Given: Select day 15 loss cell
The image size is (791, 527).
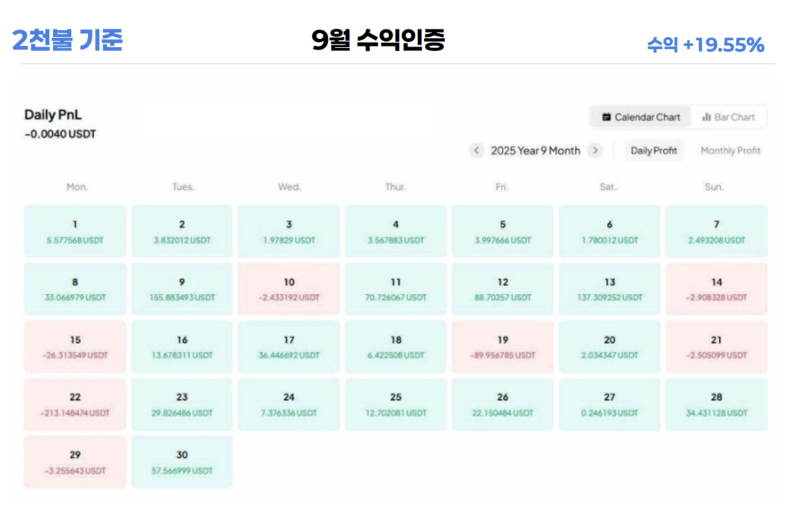Looking at the screenshot, I should coord(75,346).
